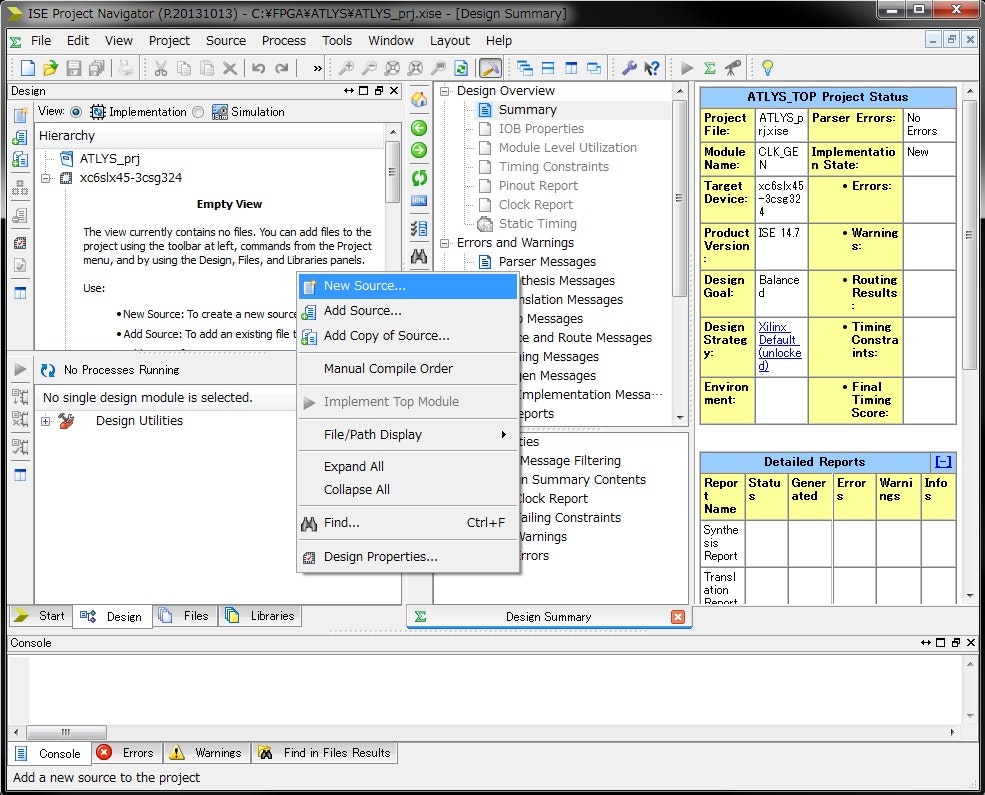Click the green Refresh toolbar icon
Viewport: 985px width, 795px height.
[x=460, y=68]
